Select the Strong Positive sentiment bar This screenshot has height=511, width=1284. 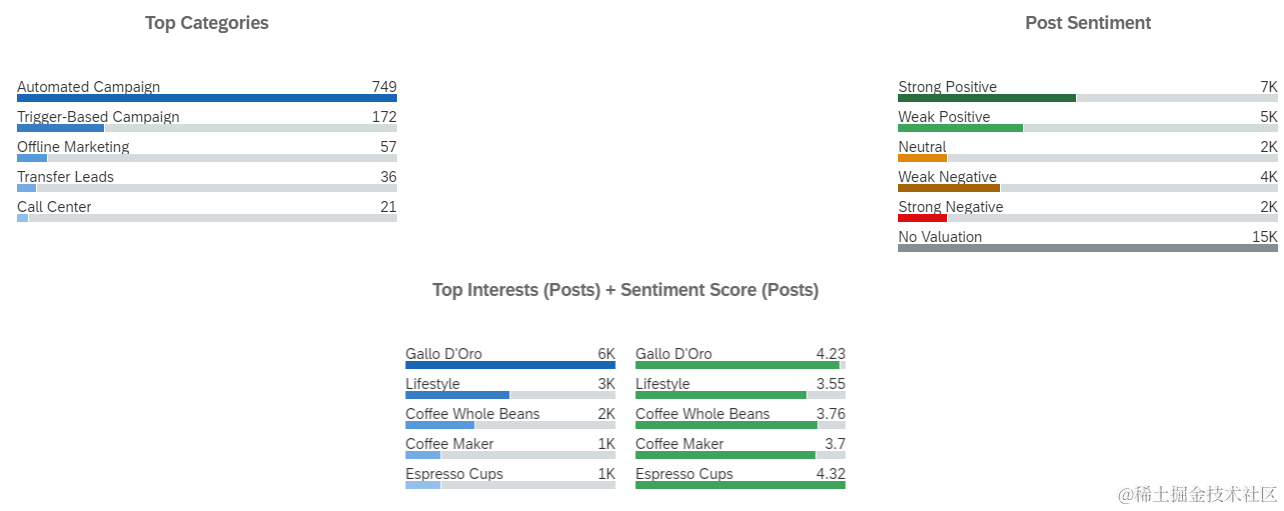click(1088, 91)
